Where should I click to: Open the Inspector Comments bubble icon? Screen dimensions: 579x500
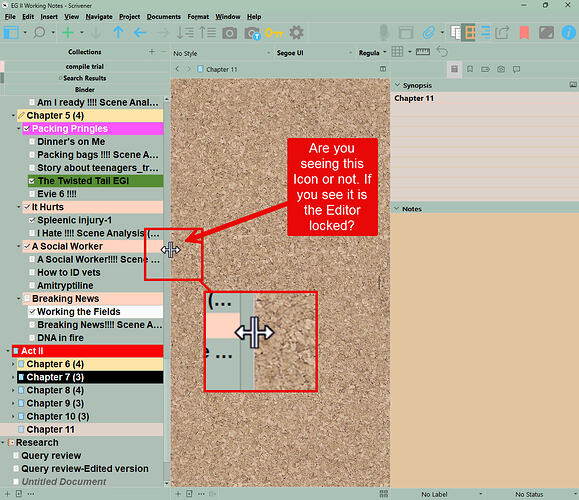pyautogui.click(x=516, y=69)
